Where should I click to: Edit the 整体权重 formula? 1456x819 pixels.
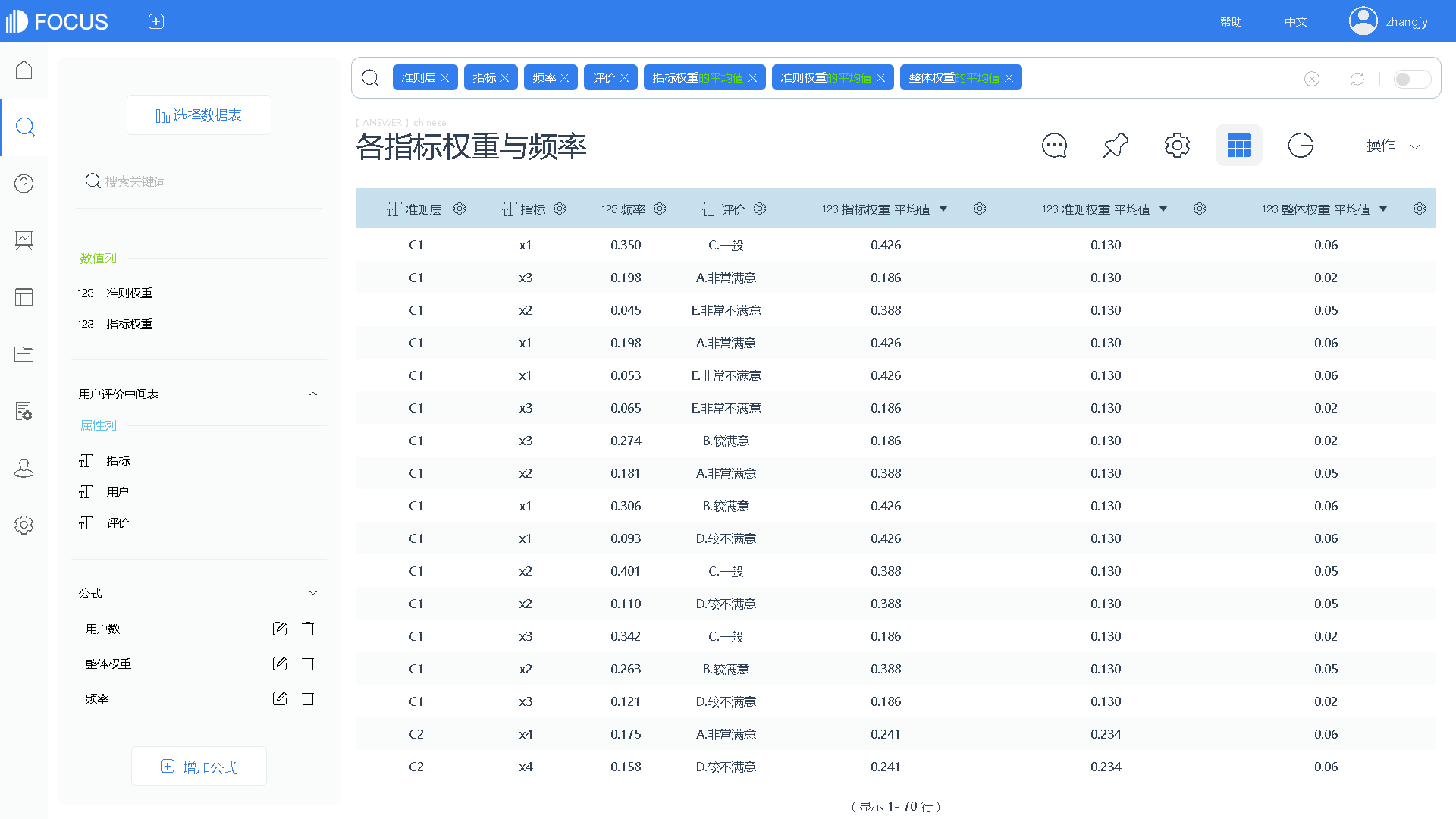(279, 664)
